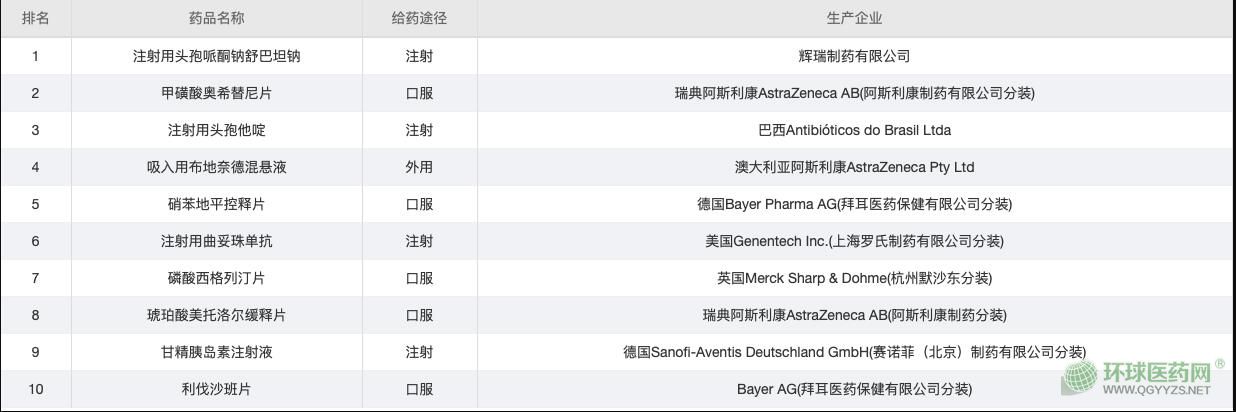
Task: Click the 外用 route cell
Action: click(419, 167)
